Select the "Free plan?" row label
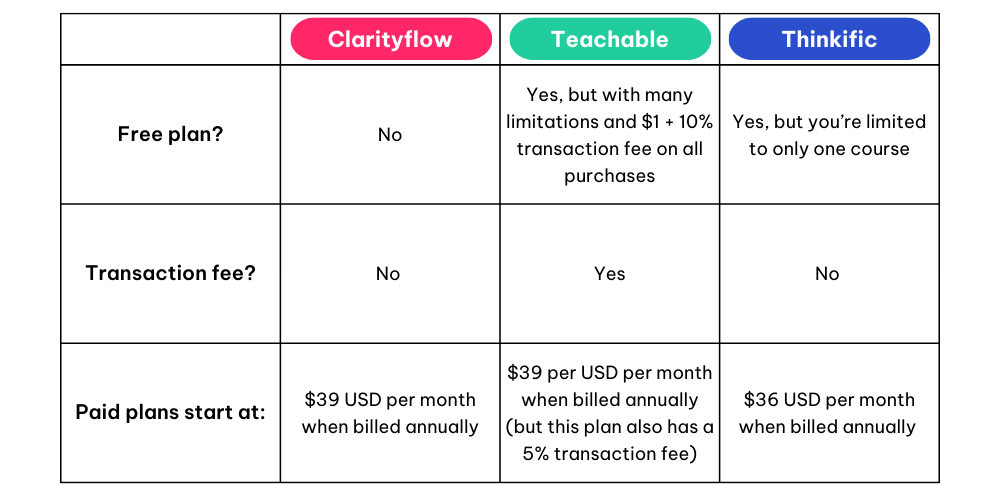 [x=170, y=134]
